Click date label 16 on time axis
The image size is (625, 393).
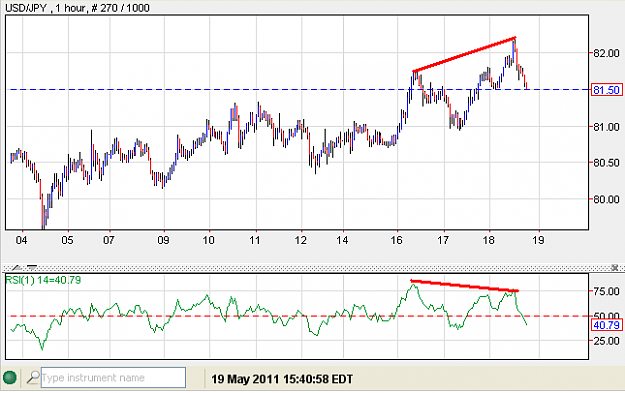coord(396,240)
